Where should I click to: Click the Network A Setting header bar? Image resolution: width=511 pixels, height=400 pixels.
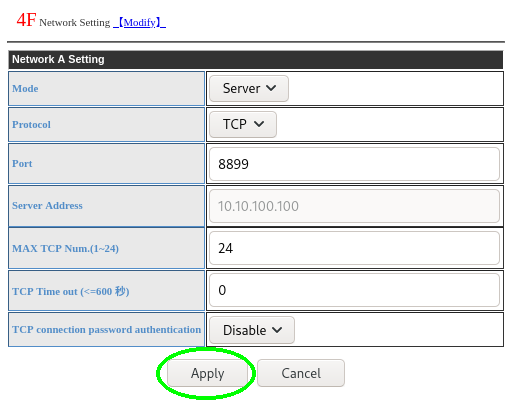point(256,60)
